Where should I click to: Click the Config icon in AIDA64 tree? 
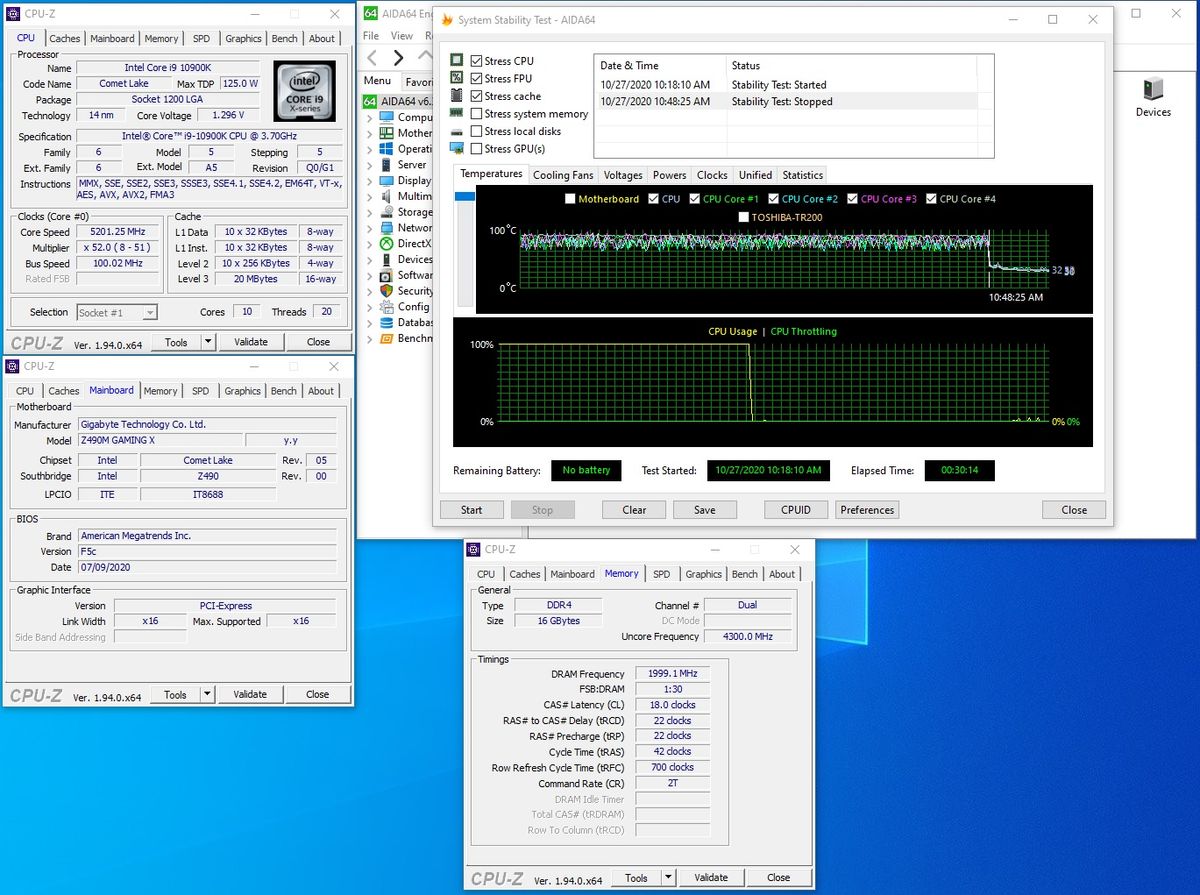pyautogui.click(x=387, y=307)
